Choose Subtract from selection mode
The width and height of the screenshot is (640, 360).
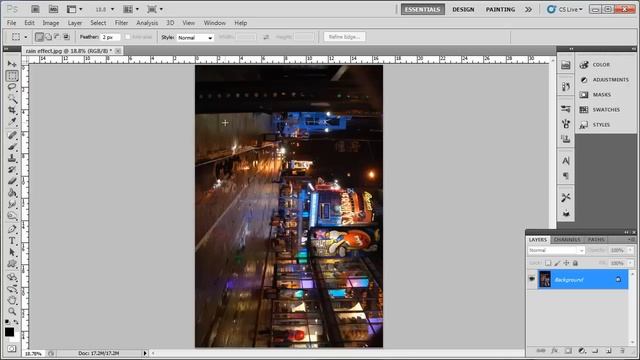tap(57, 37)
